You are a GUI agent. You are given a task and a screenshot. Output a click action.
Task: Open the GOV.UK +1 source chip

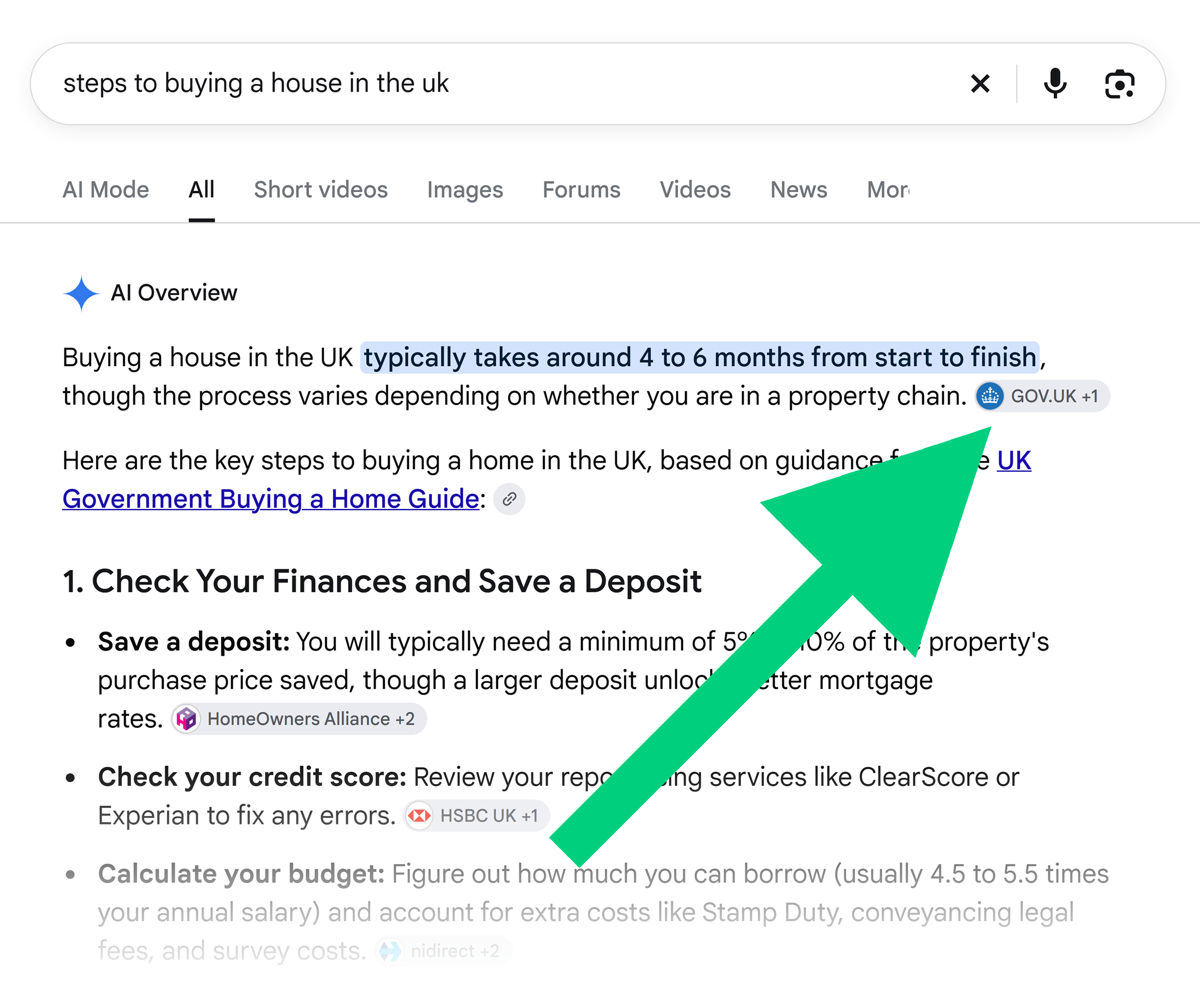[1042, 396]
